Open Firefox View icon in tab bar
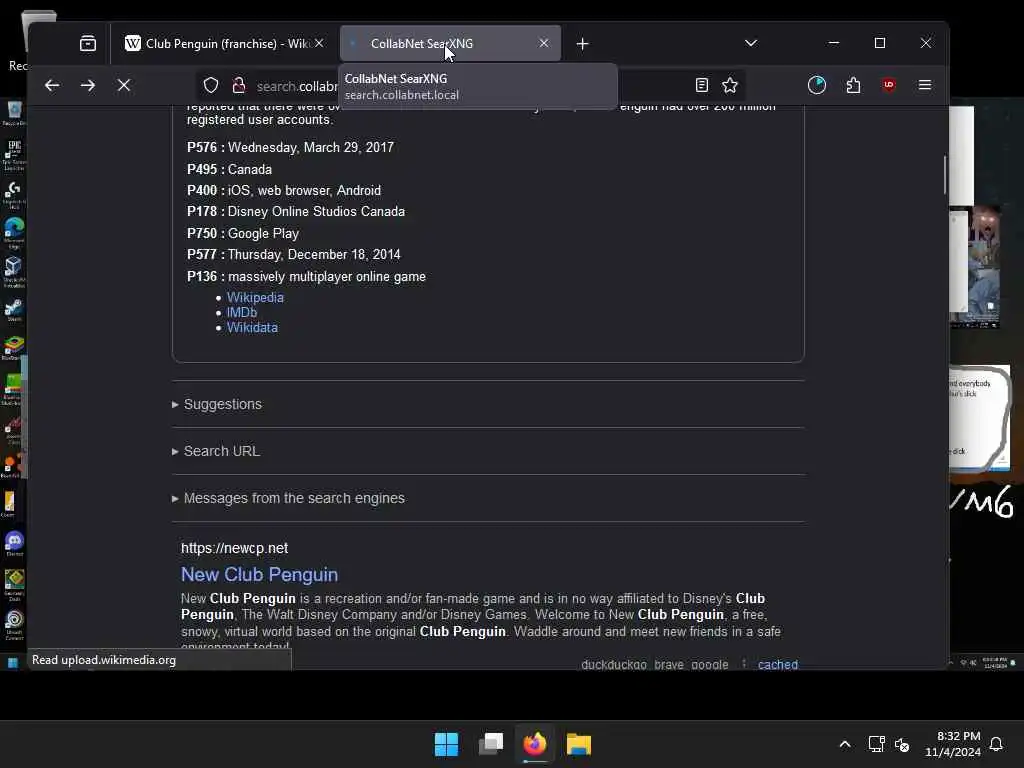 (x=88, y=43)
